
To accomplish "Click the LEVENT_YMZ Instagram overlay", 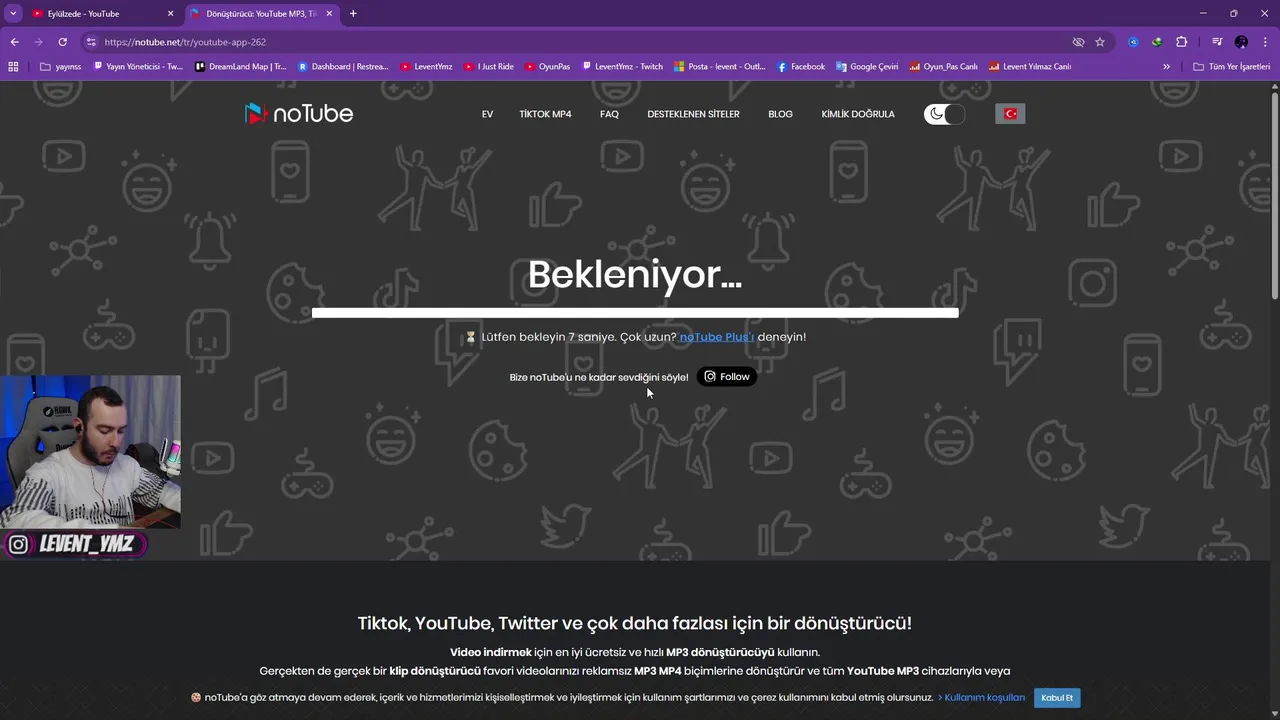I will (74, 545).
